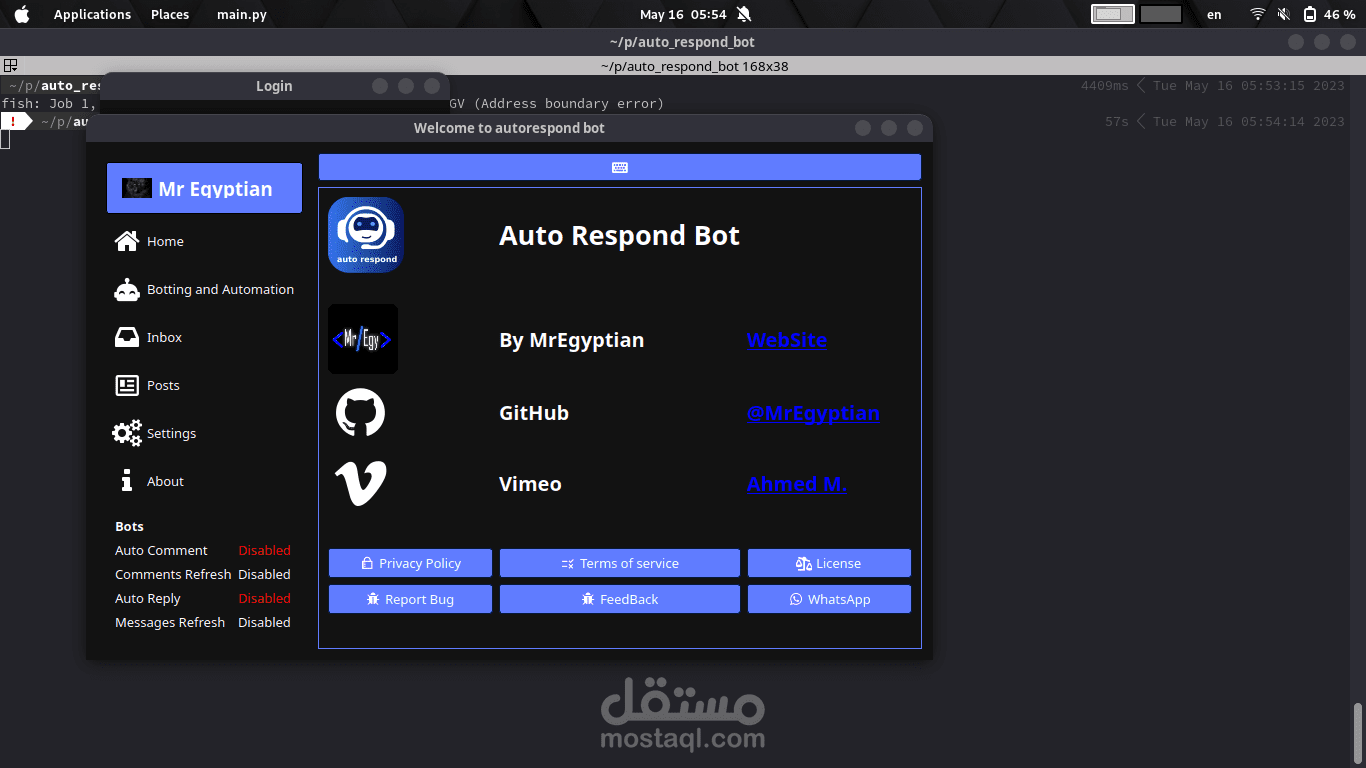1366x768 pixels.
Task: Open the Wi-Fi network icon
Action: click(1258, 14)
